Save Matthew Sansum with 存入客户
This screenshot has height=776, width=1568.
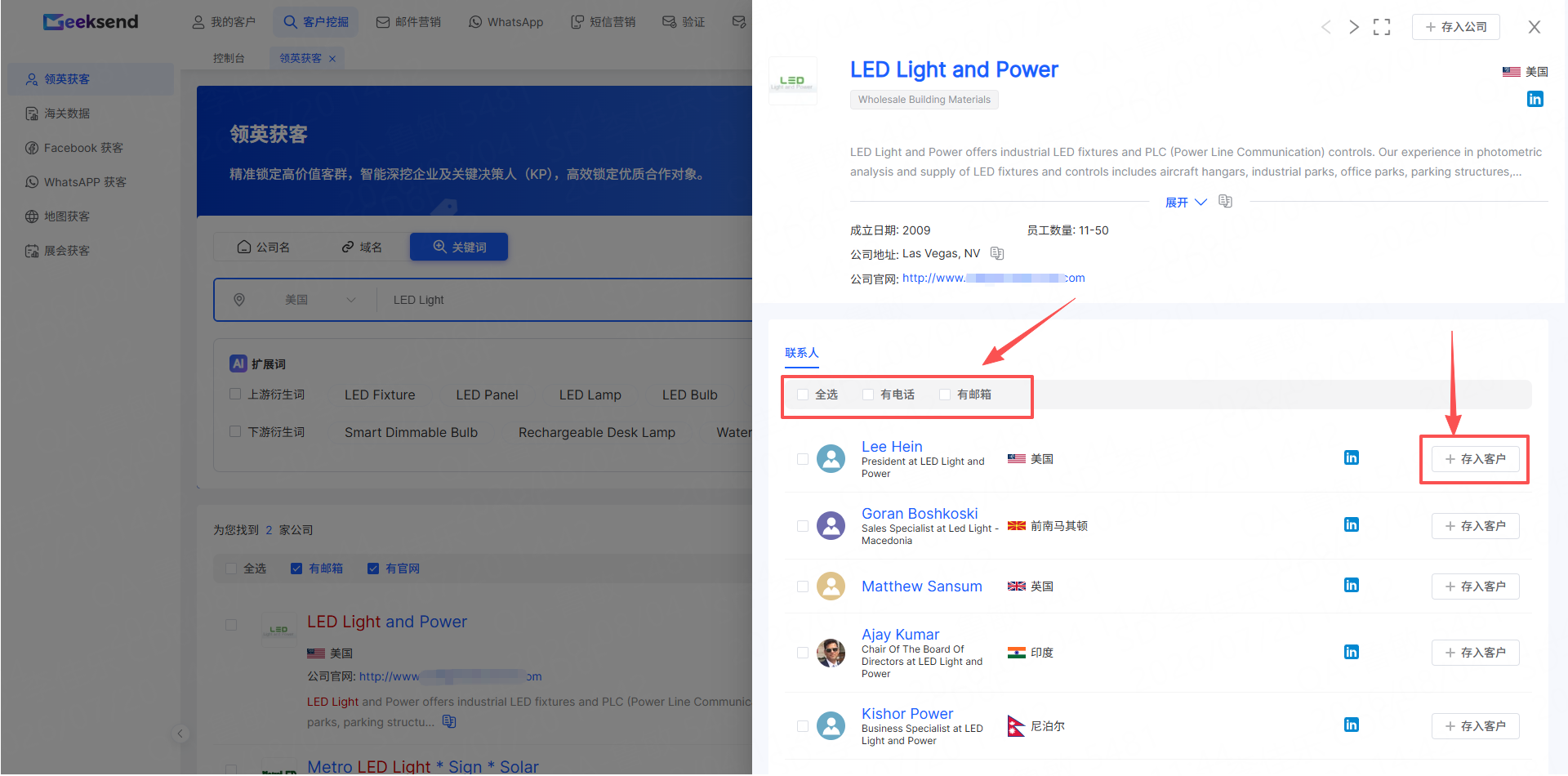(1475, 586)
